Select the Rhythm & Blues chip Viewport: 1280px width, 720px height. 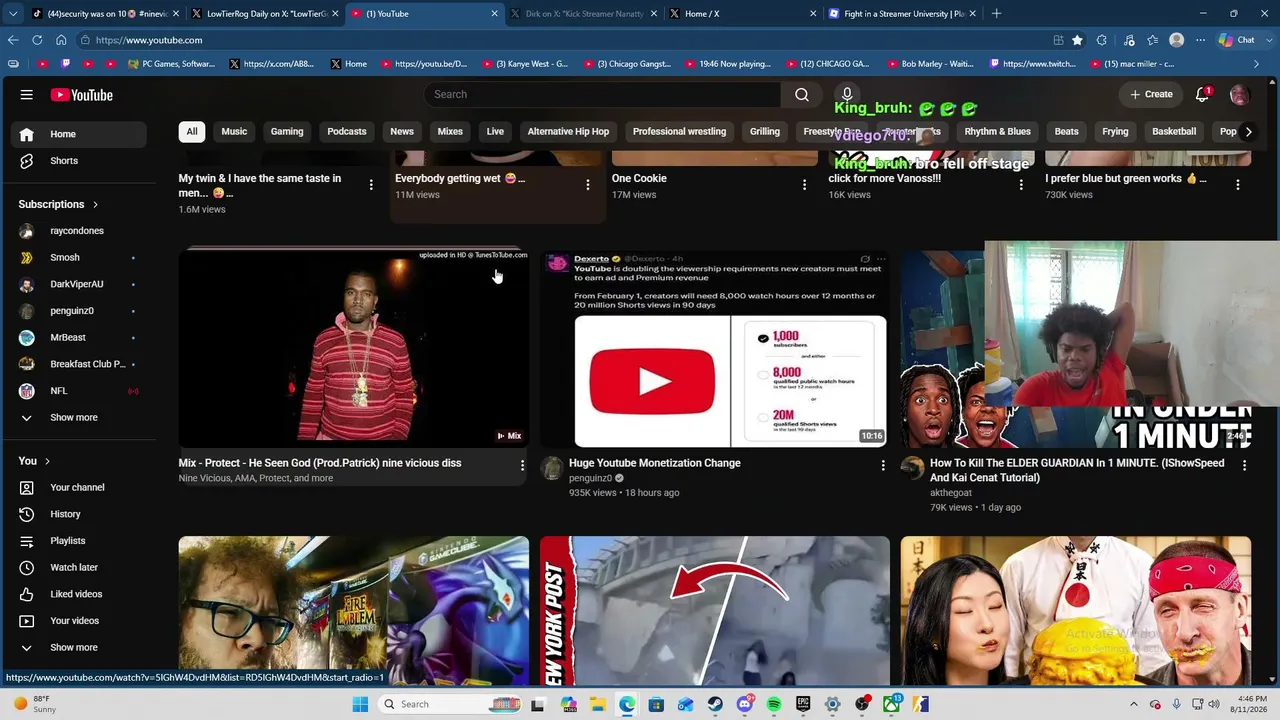997,131
